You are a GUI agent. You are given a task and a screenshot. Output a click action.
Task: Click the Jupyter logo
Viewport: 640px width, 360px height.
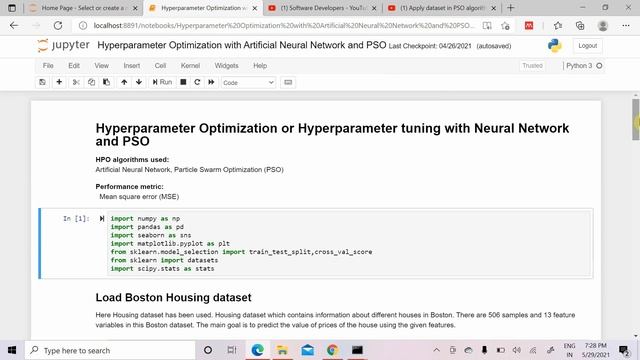[63, 45]
